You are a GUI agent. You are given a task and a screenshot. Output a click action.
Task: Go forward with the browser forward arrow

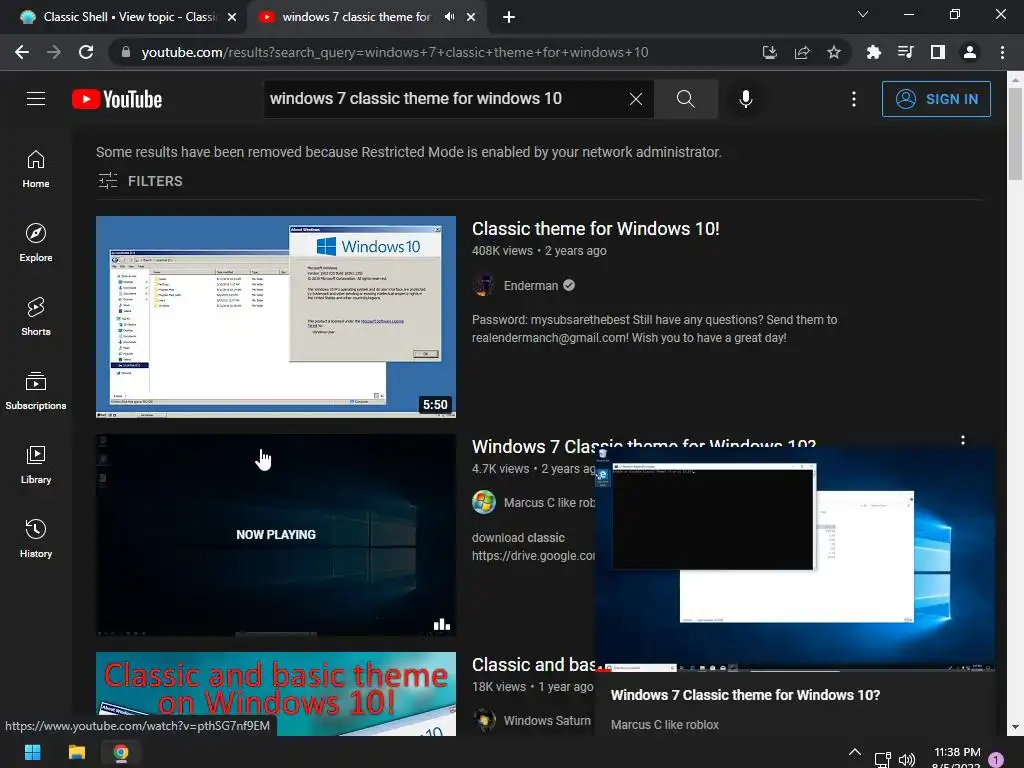(x=54, y=52)
